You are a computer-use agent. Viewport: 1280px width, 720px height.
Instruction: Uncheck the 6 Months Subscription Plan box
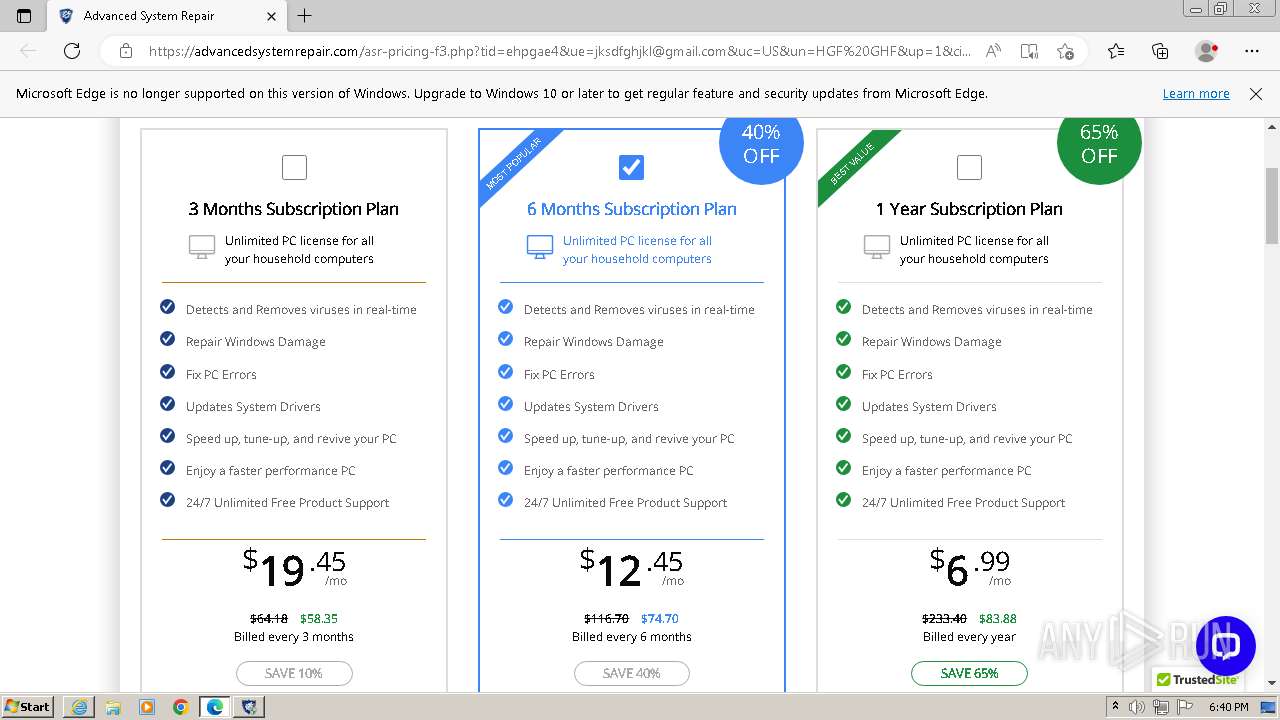tap(631, 167)
